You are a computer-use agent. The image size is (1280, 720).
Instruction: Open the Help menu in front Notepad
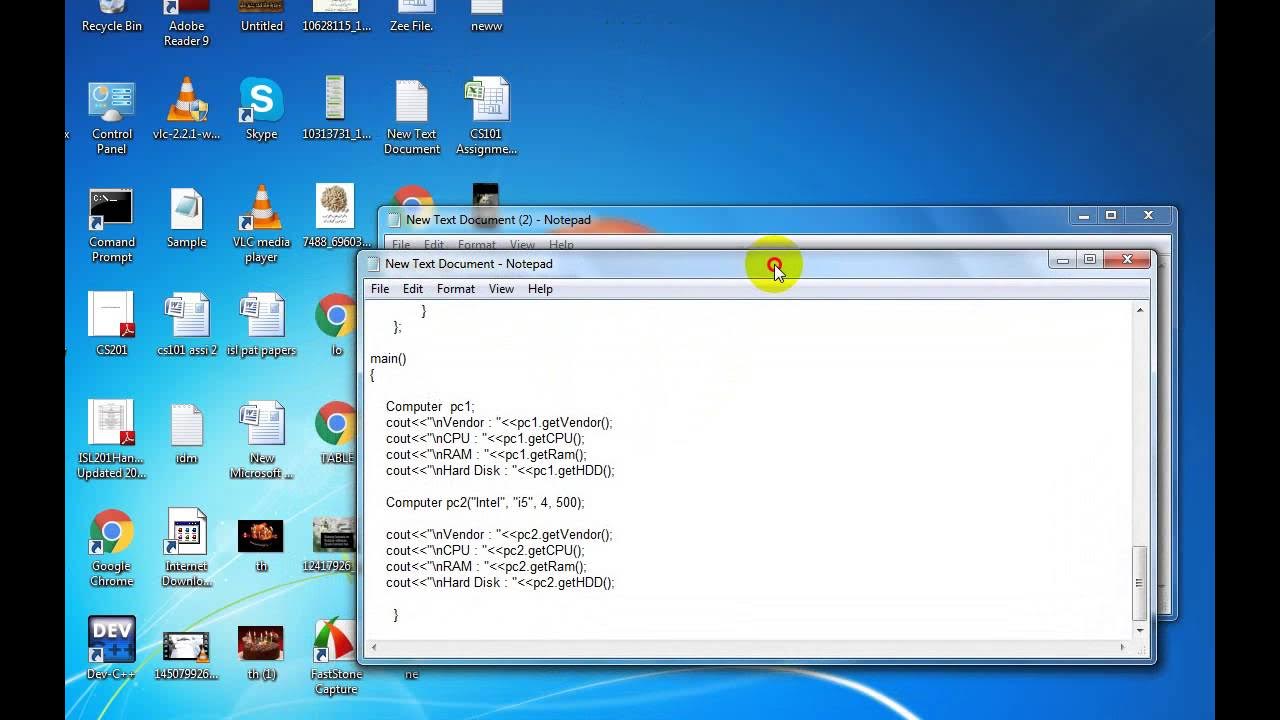[x=540, y=289]
